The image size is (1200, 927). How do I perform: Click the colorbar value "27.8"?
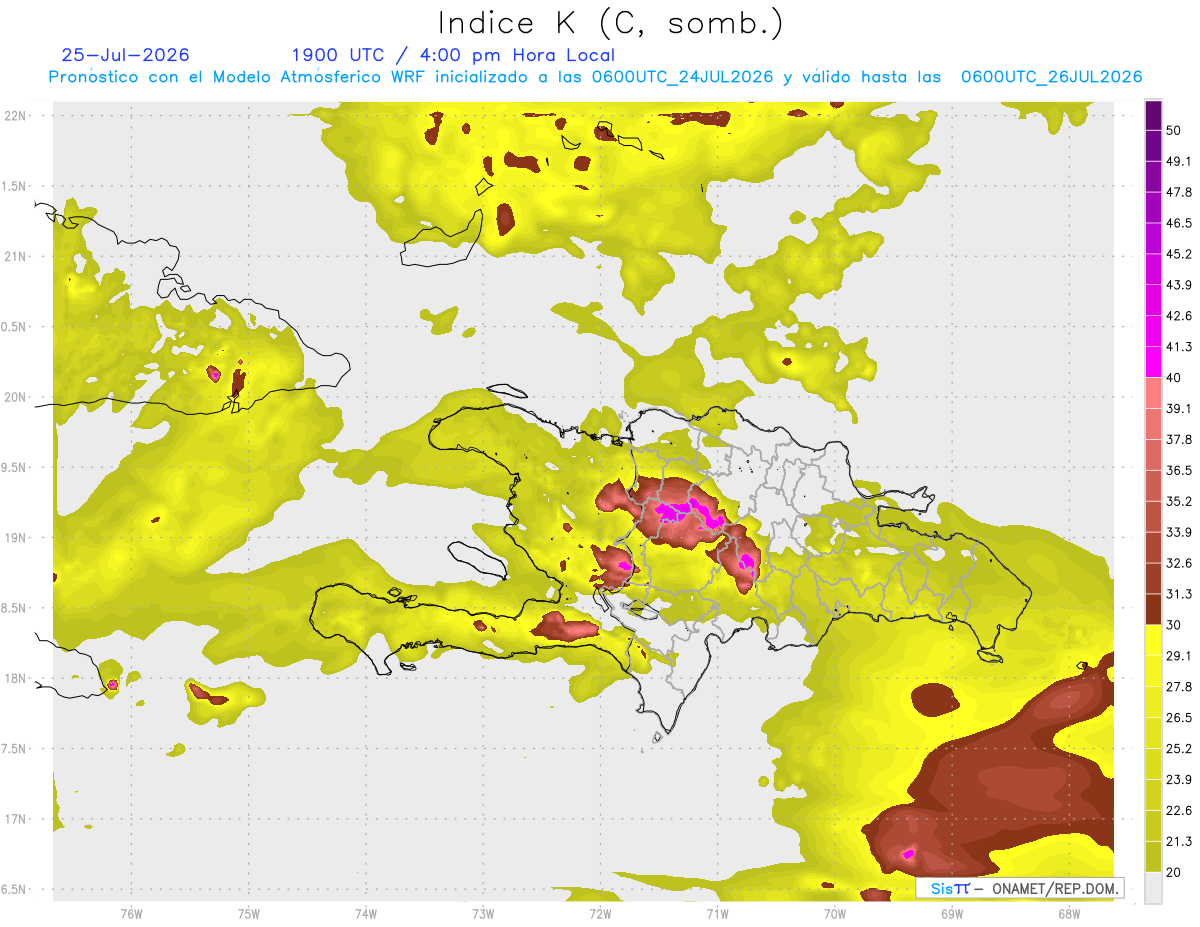pyautogui.click(x=1180, y=686)
